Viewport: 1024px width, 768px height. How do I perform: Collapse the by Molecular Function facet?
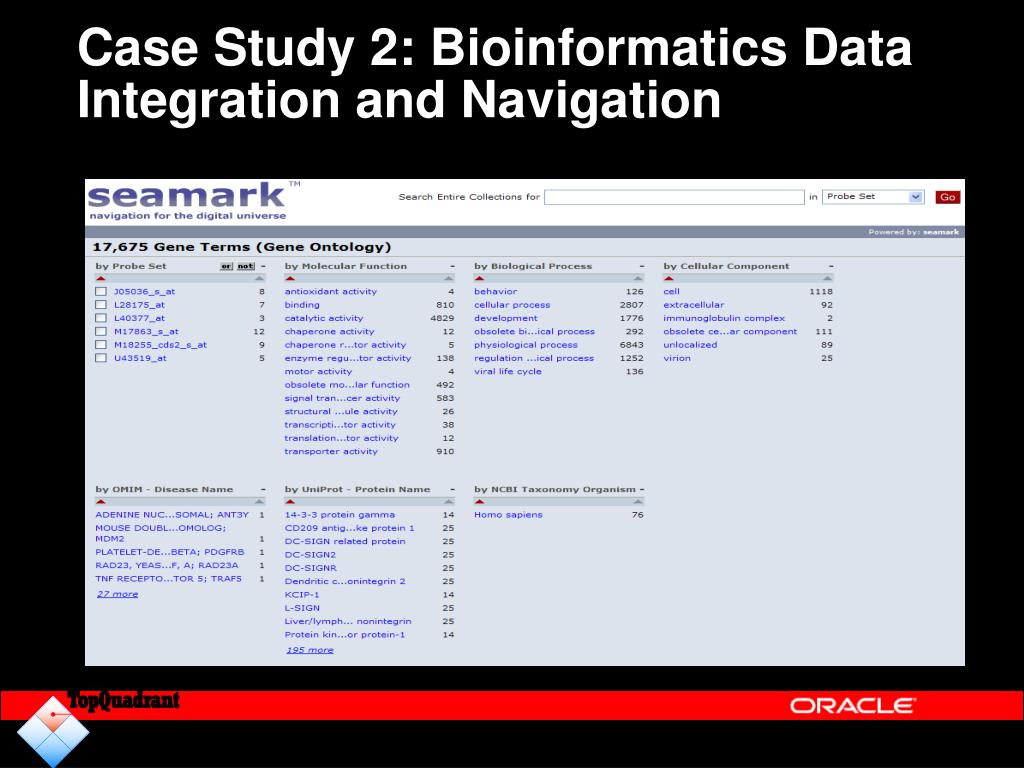click(x=452, y=266)
